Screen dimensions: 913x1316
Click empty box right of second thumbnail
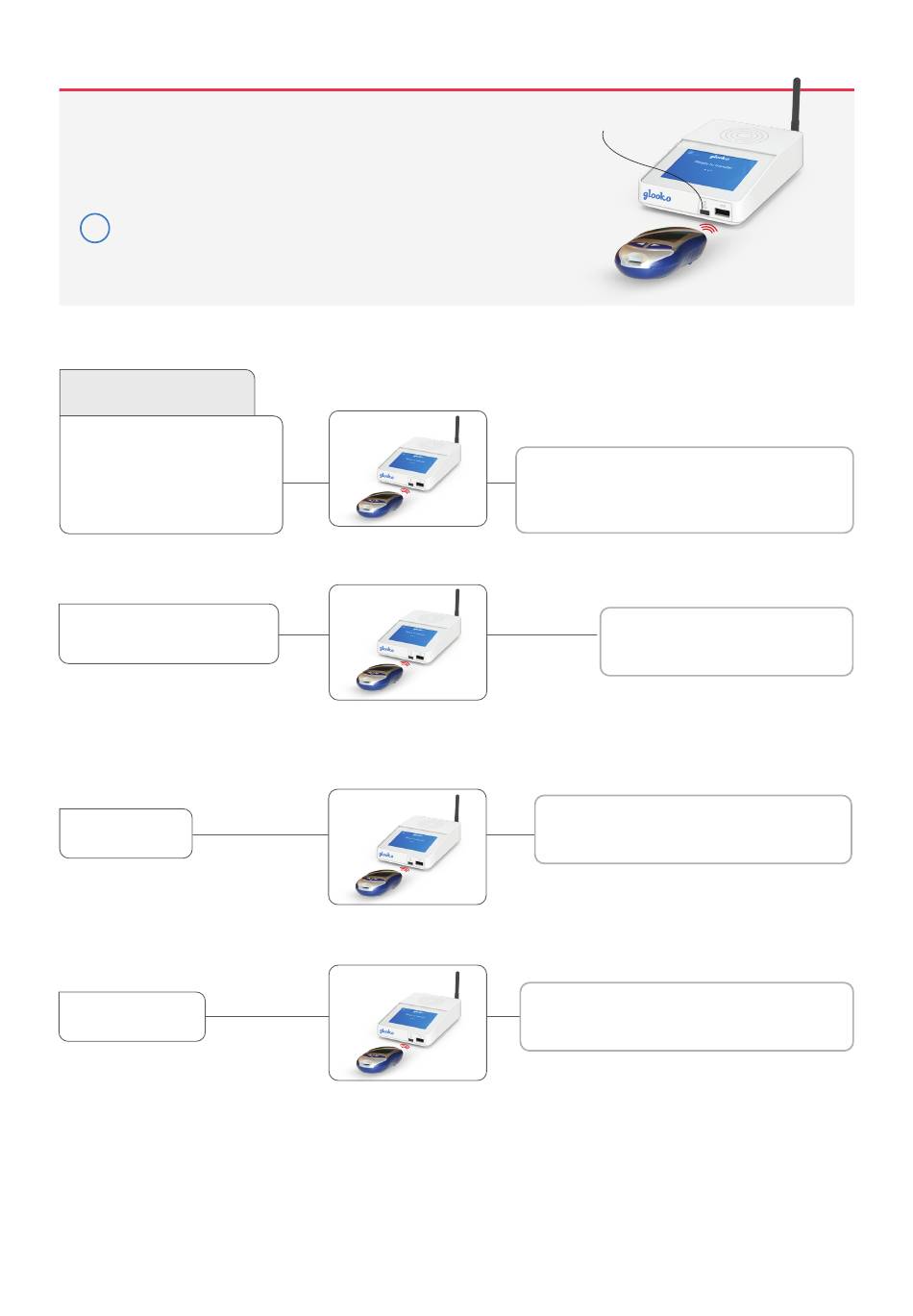tap(727, 641)
